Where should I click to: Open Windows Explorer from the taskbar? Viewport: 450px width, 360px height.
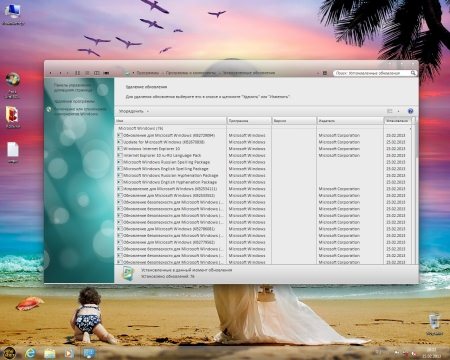(x=50, y=353)
